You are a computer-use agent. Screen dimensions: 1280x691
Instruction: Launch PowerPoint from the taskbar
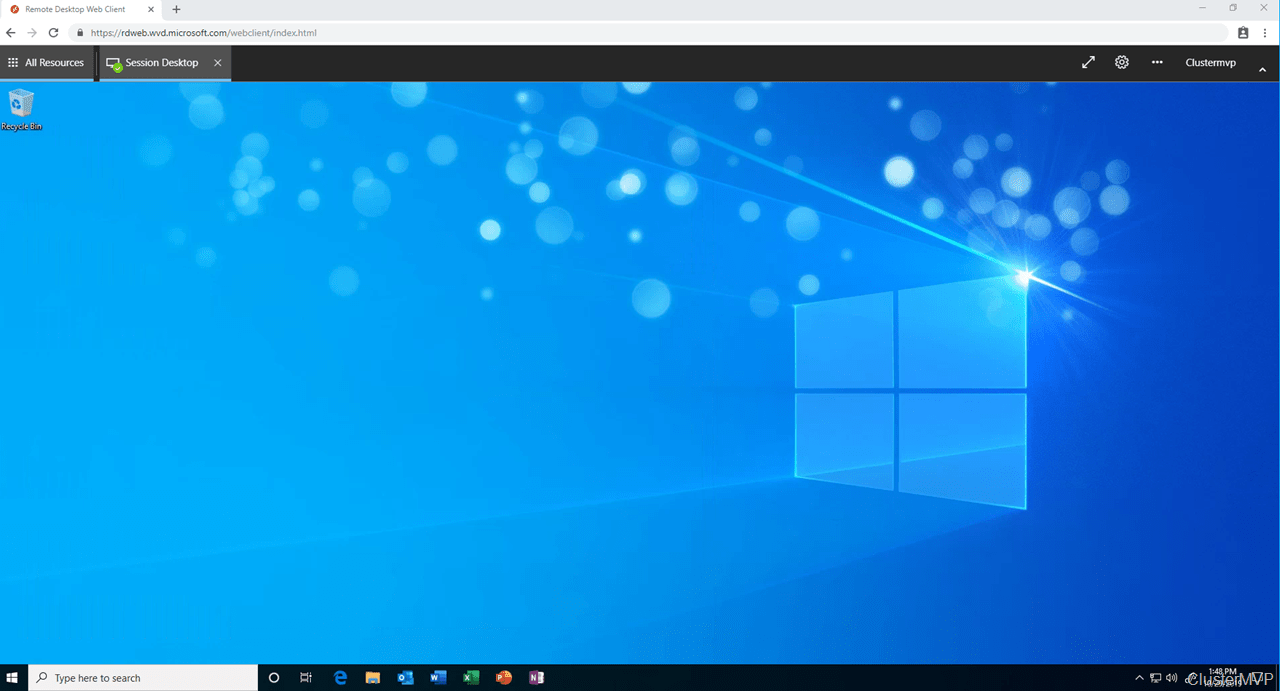pos(504,678)
